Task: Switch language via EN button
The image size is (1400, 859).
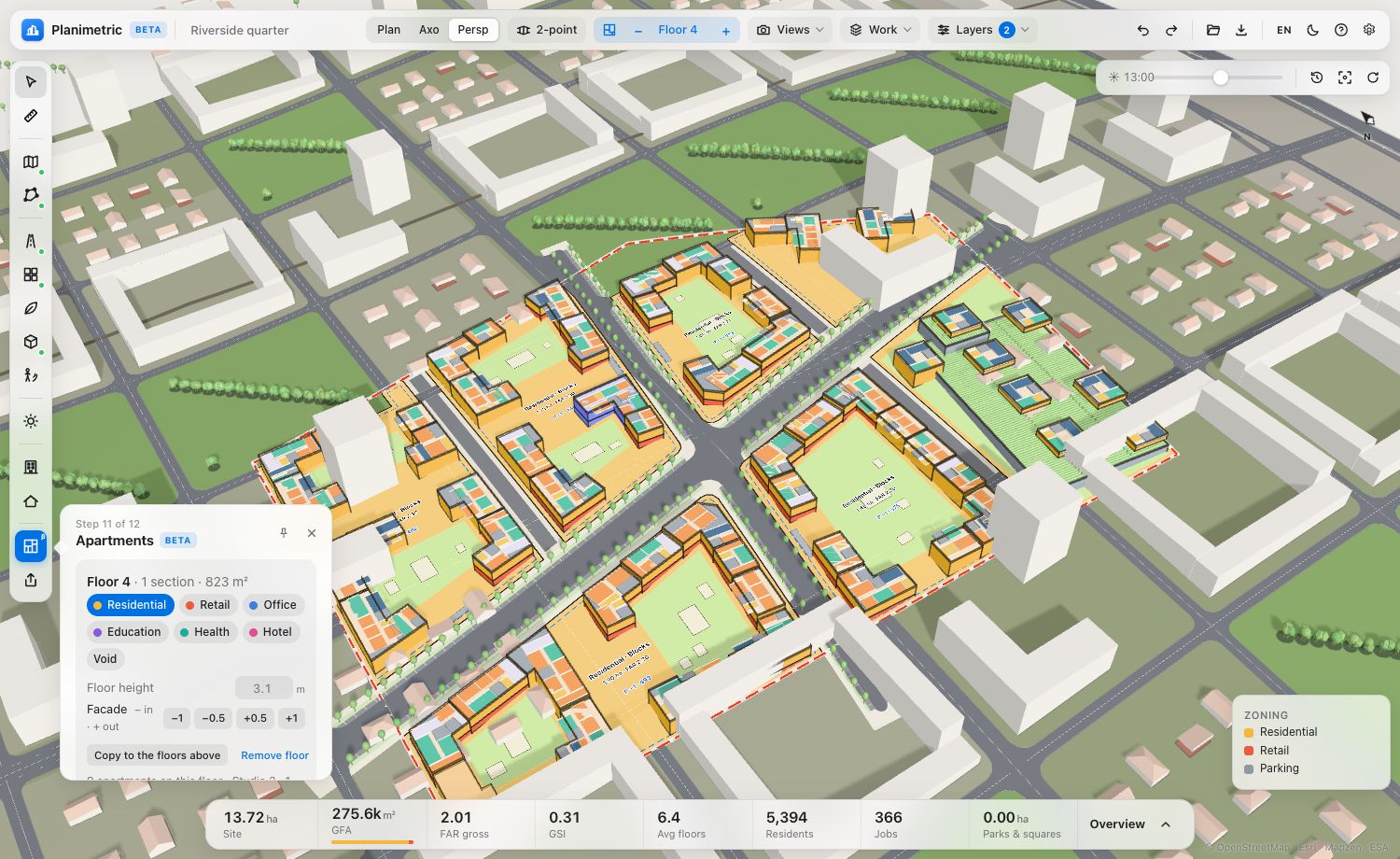Action: (1284, 30)
